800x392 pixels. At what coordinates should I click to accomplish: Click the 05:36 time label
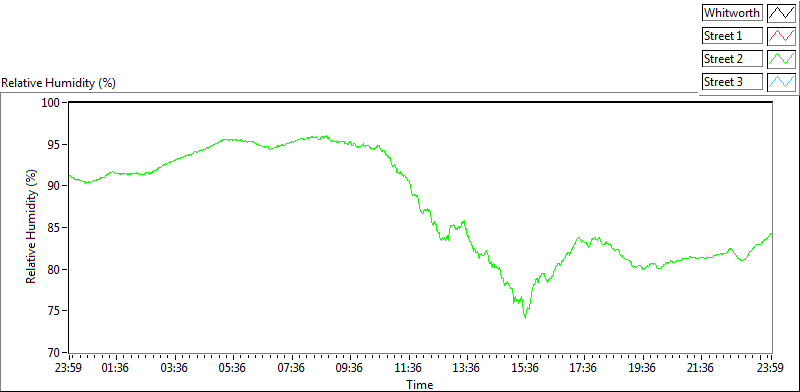(x=234, y=368)
